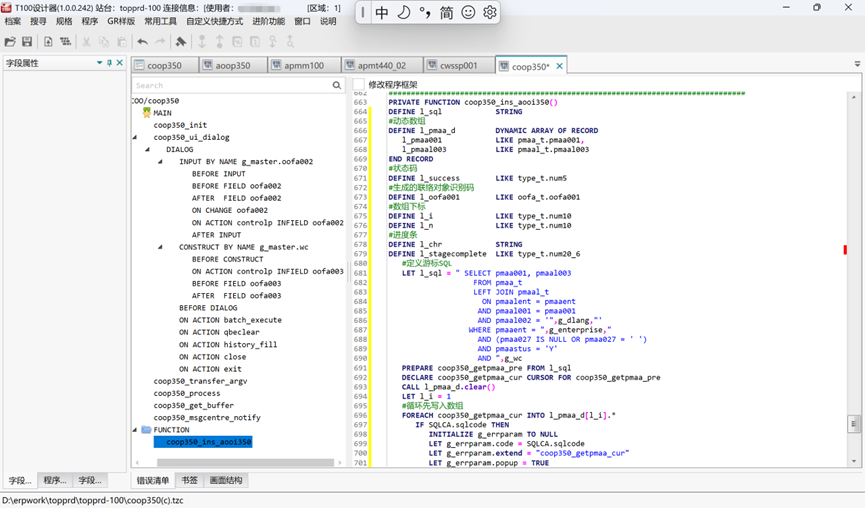Switch to the first coop350 tab
865x508 pixels.
tap(164, 66)
